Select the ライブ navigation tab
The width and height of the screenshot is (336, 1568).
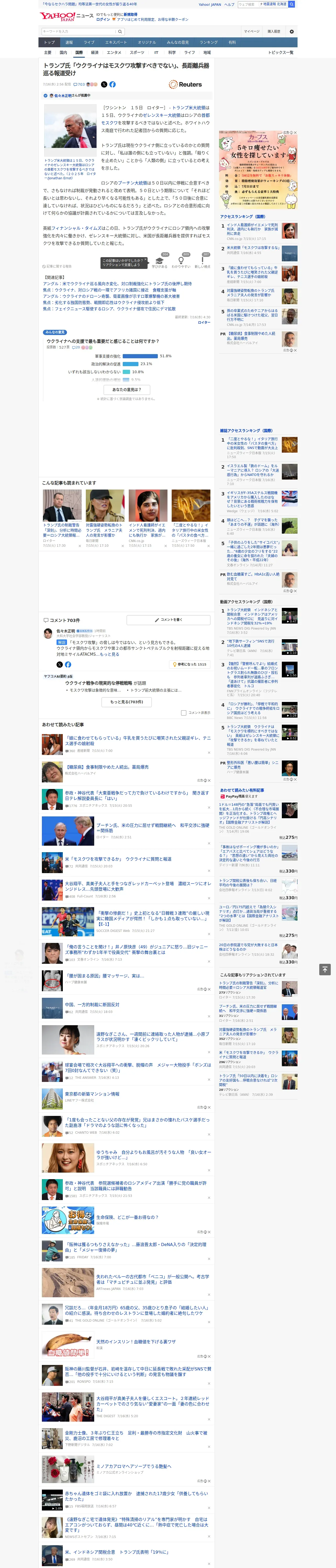89,43
